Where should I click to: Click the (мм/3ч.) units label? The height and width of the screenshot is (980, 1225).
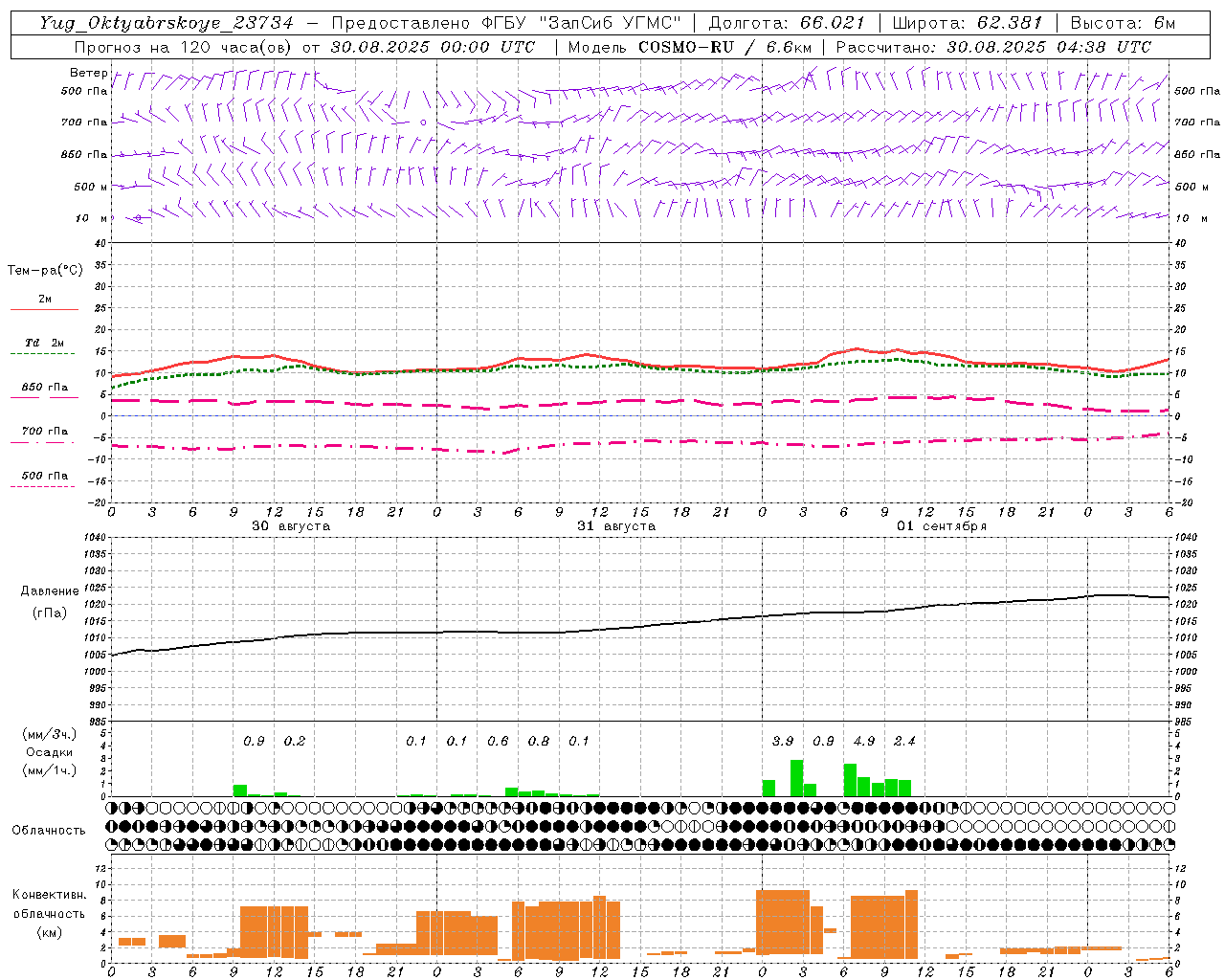coord(49,734)
